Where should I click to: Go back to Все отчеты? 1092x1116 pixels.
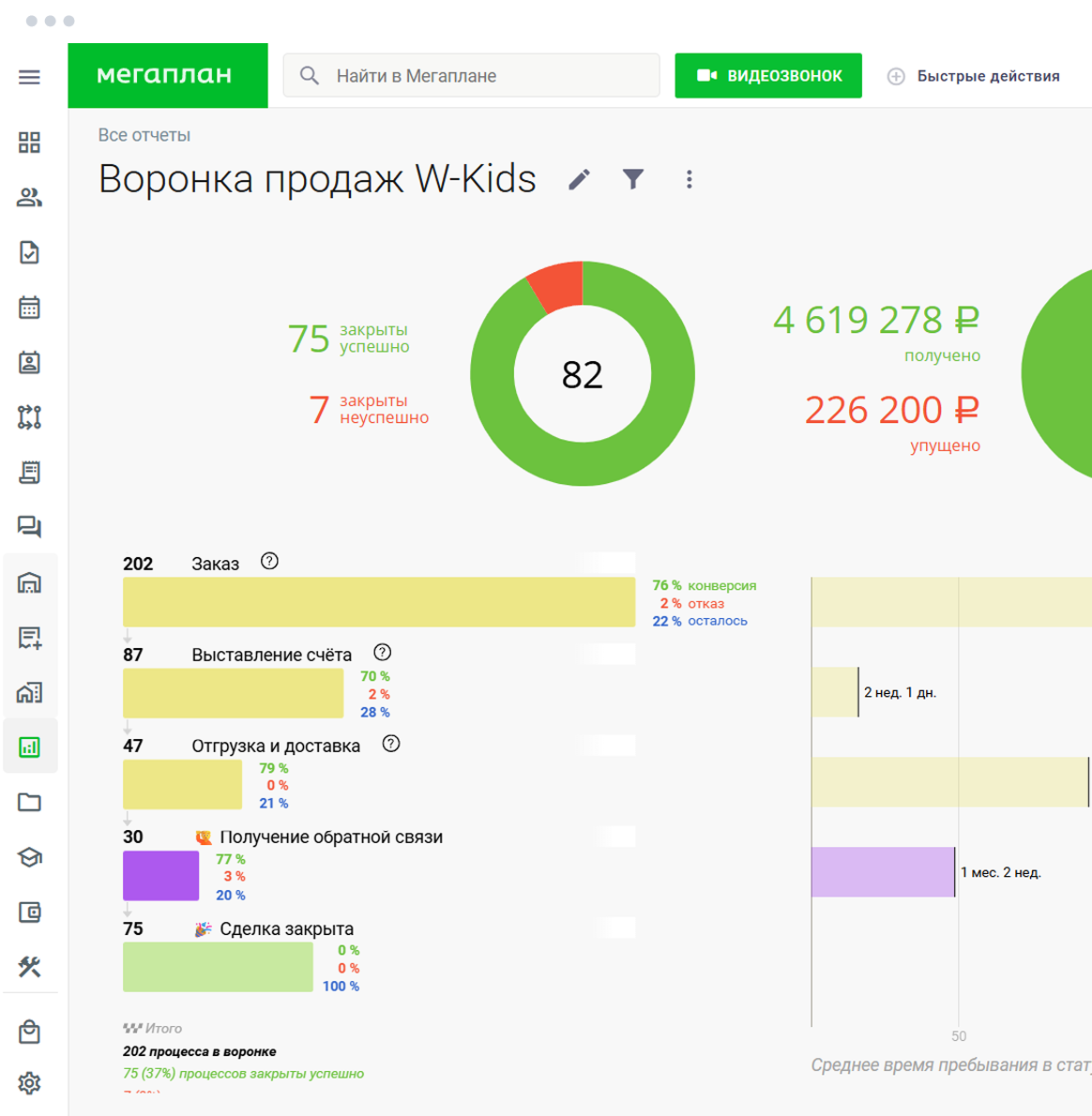[144, 135]
